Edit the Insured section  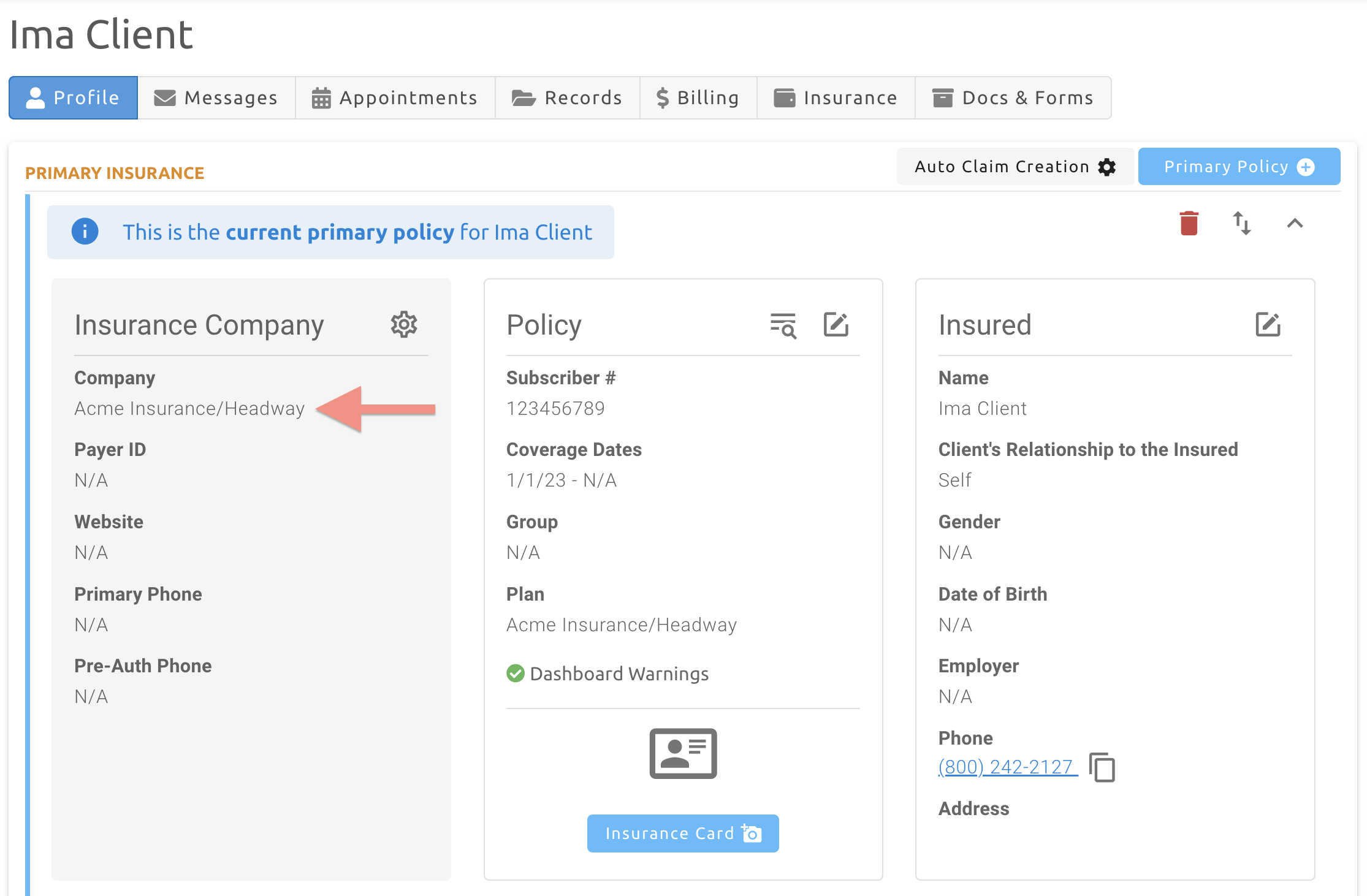1267,325
